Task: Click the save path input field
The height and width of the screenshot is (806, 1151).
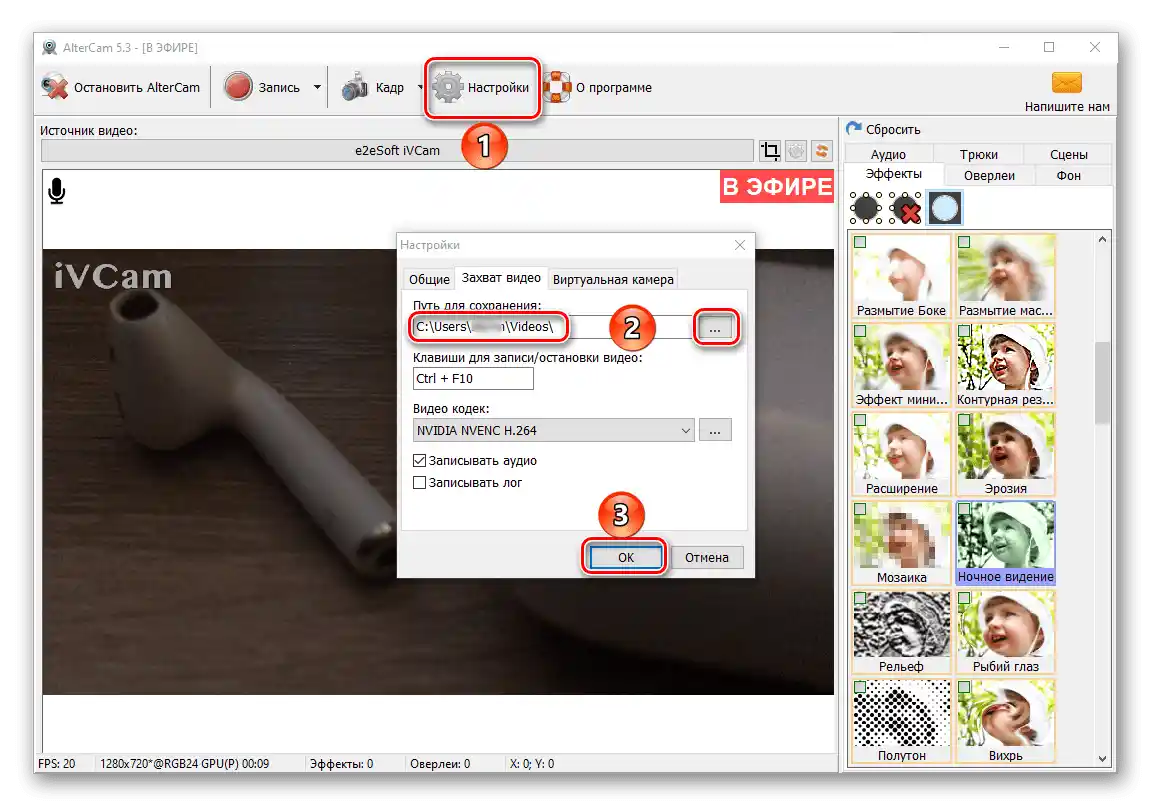Action: click(553, 327)
